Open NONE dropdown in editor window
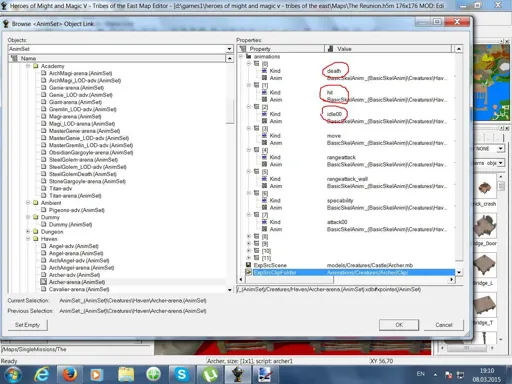This screenshot has width=512, height=384. click(500, 148)
